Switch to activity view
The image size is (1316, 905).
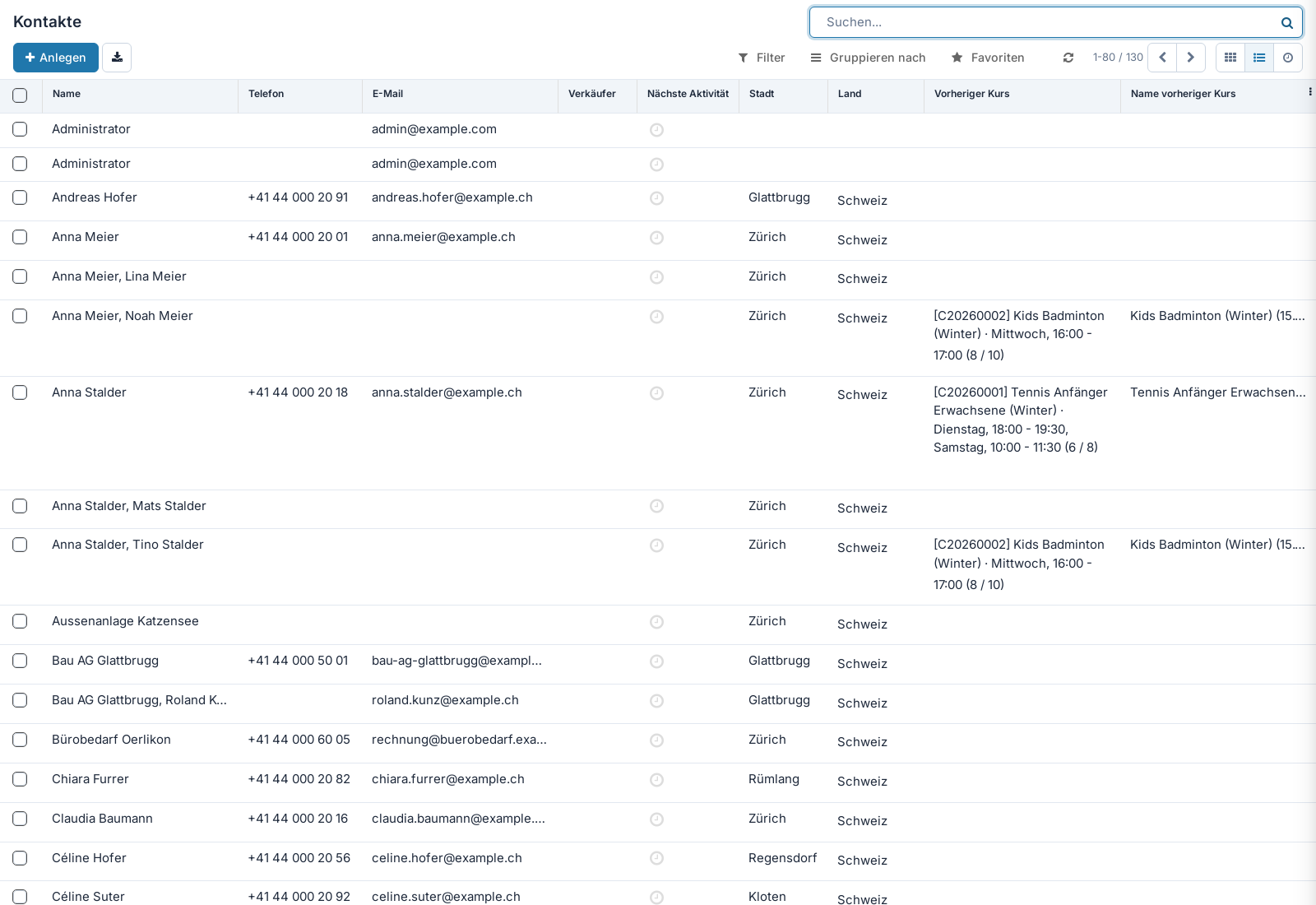pos(1288,58)
